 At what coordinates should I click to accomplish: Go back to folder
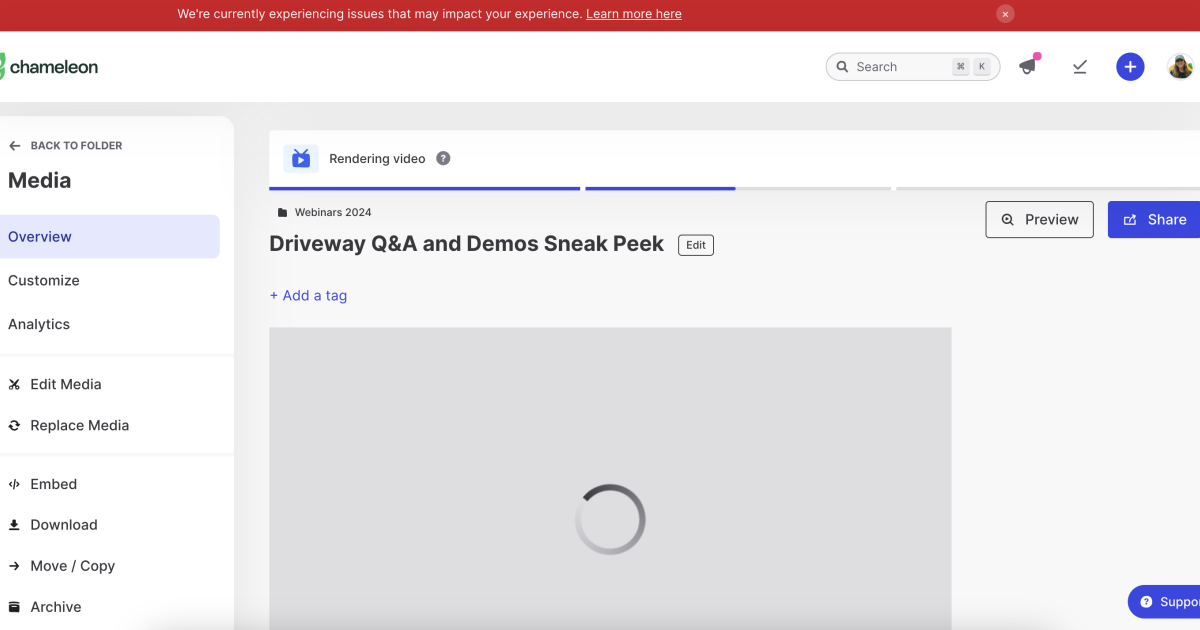66,145
